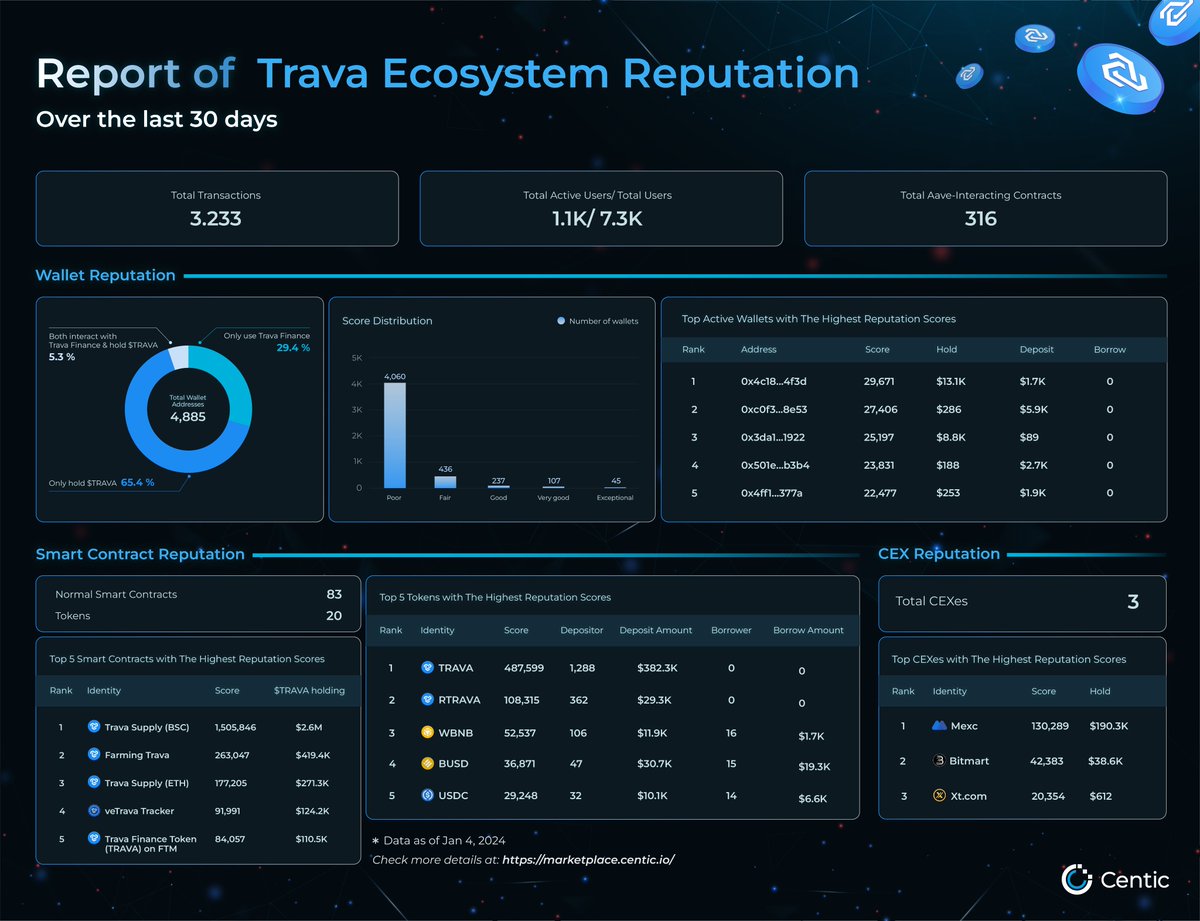Click the Very good category label
This screenshot has width=1200, height=921.
click(x=553, y=498)
